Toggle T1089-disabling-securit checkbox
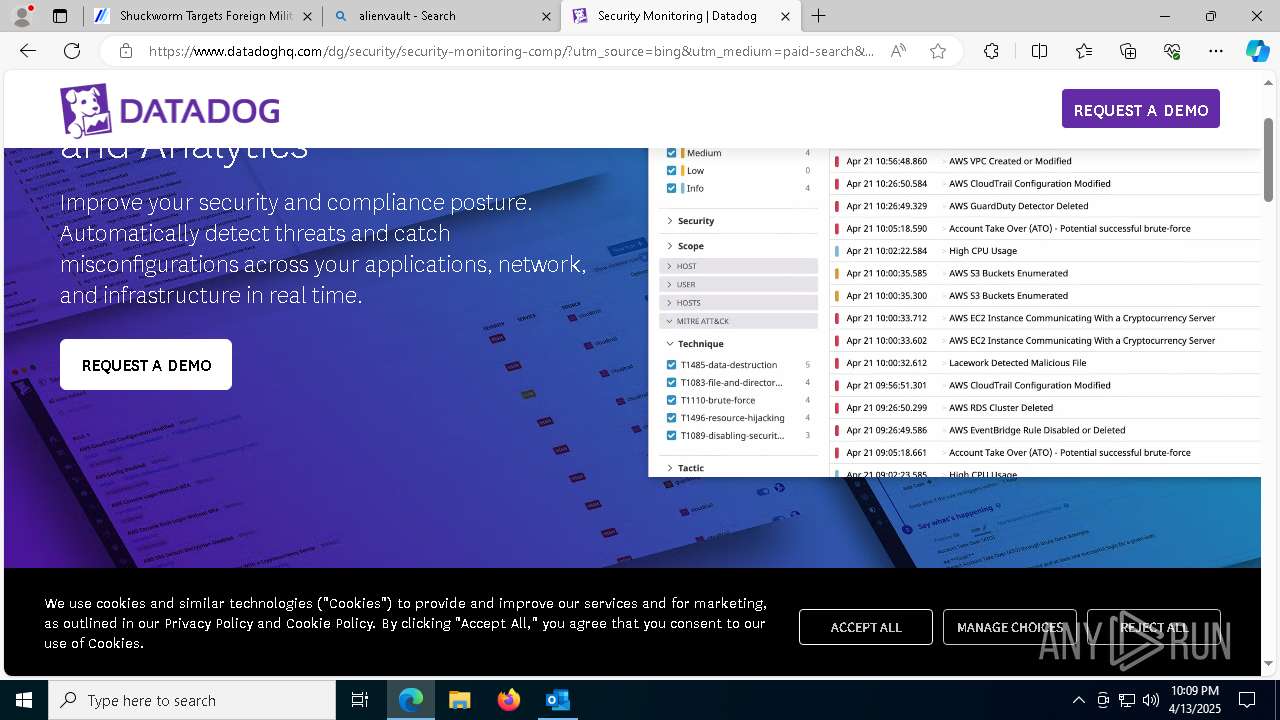 (x=672, y=435)
